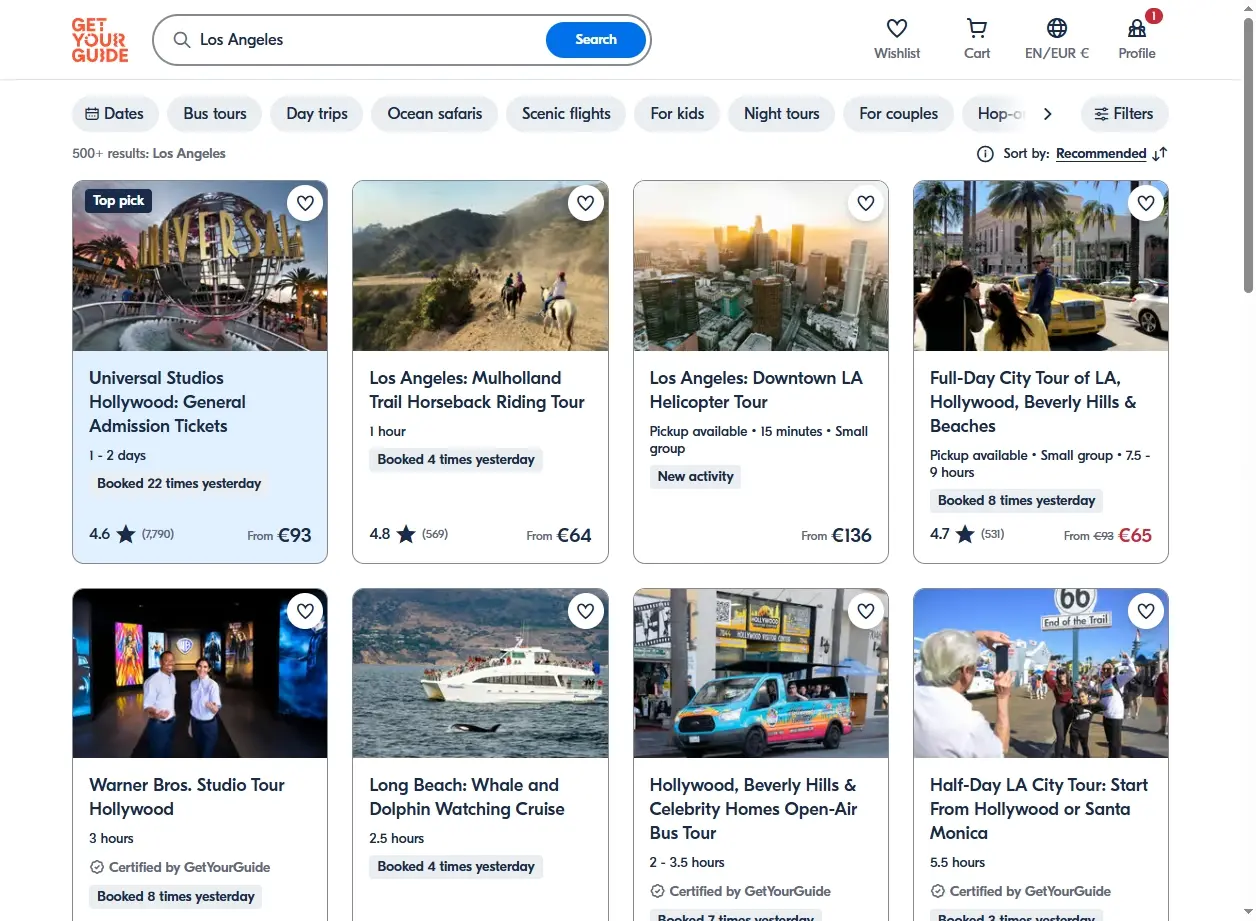Show more filter chips with right arrow
This screenshot has height=921, width=1256.
point(1047,114)
